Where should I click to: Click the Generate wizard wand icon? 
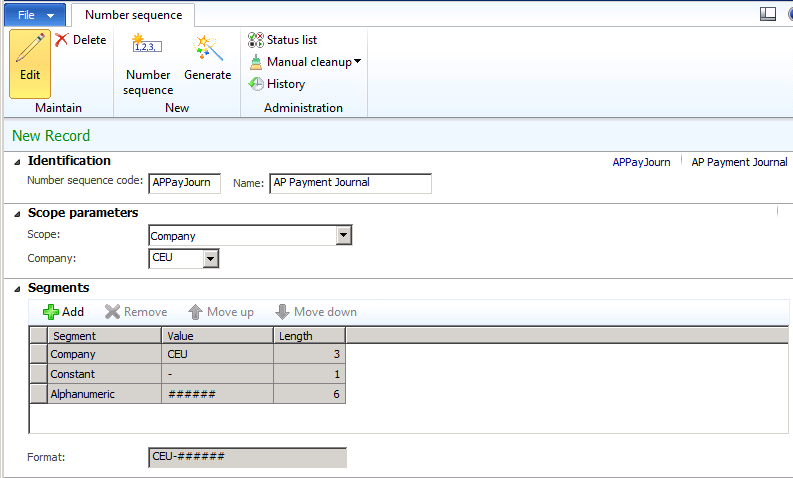(208, 48)
